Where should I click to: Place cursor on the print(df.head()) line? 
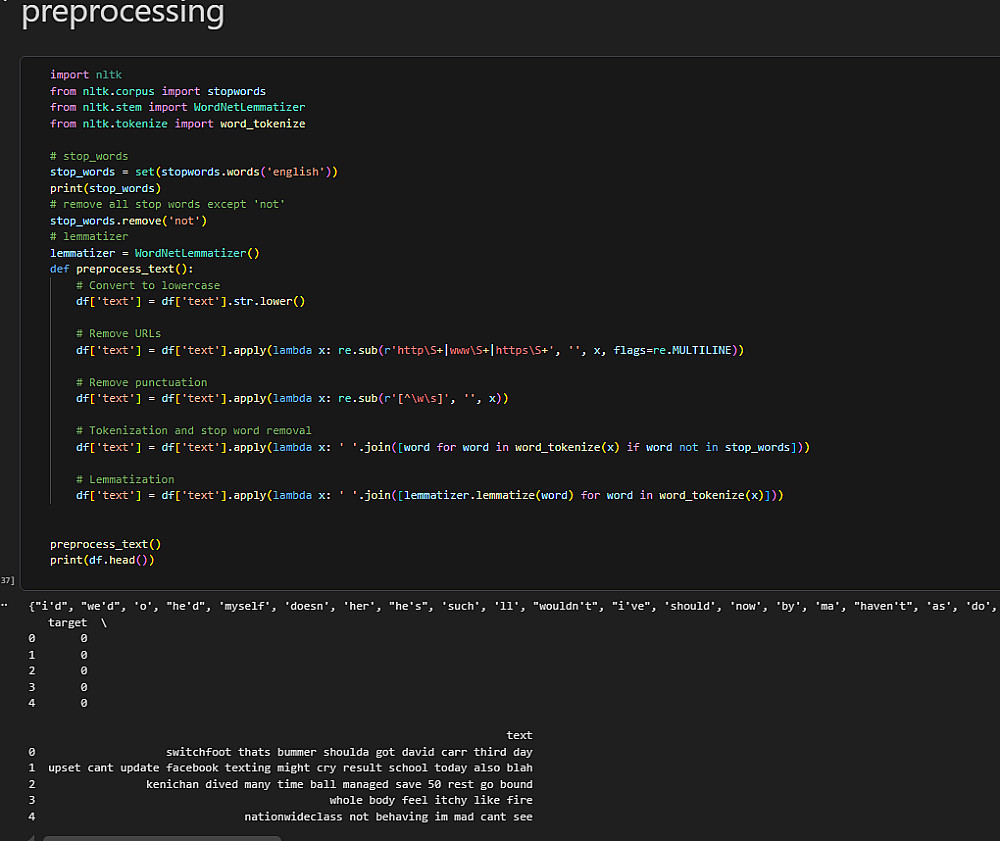[102, 560]
